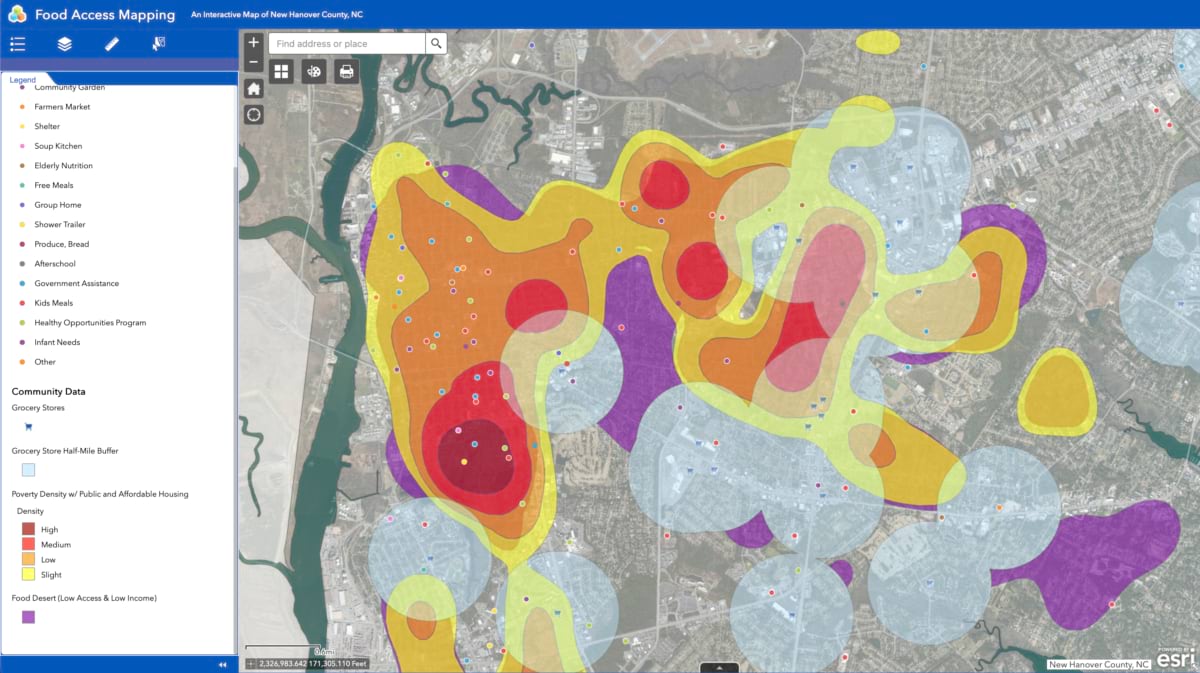This screenshot has width=1200, height=673.
Task: Click the Food Desert (Low Access & Low Income) label
Action: click(84, 598)
